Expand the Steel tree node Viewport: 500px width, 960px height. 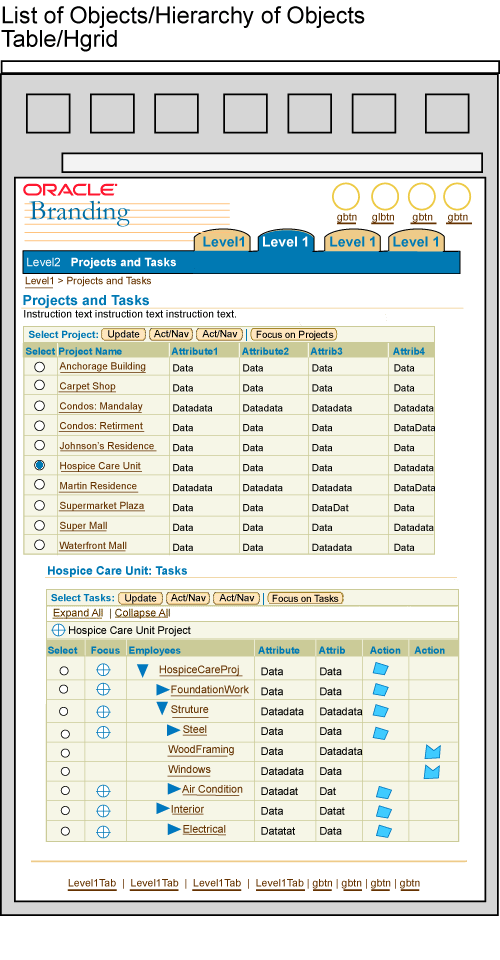coord(174,730)
